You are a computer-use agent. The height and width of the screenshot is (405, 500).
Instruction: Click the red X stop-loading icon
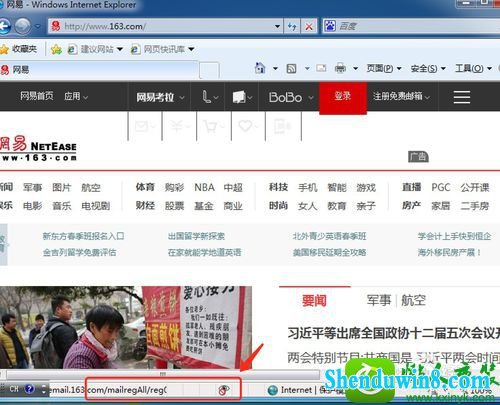click(309, 26)
